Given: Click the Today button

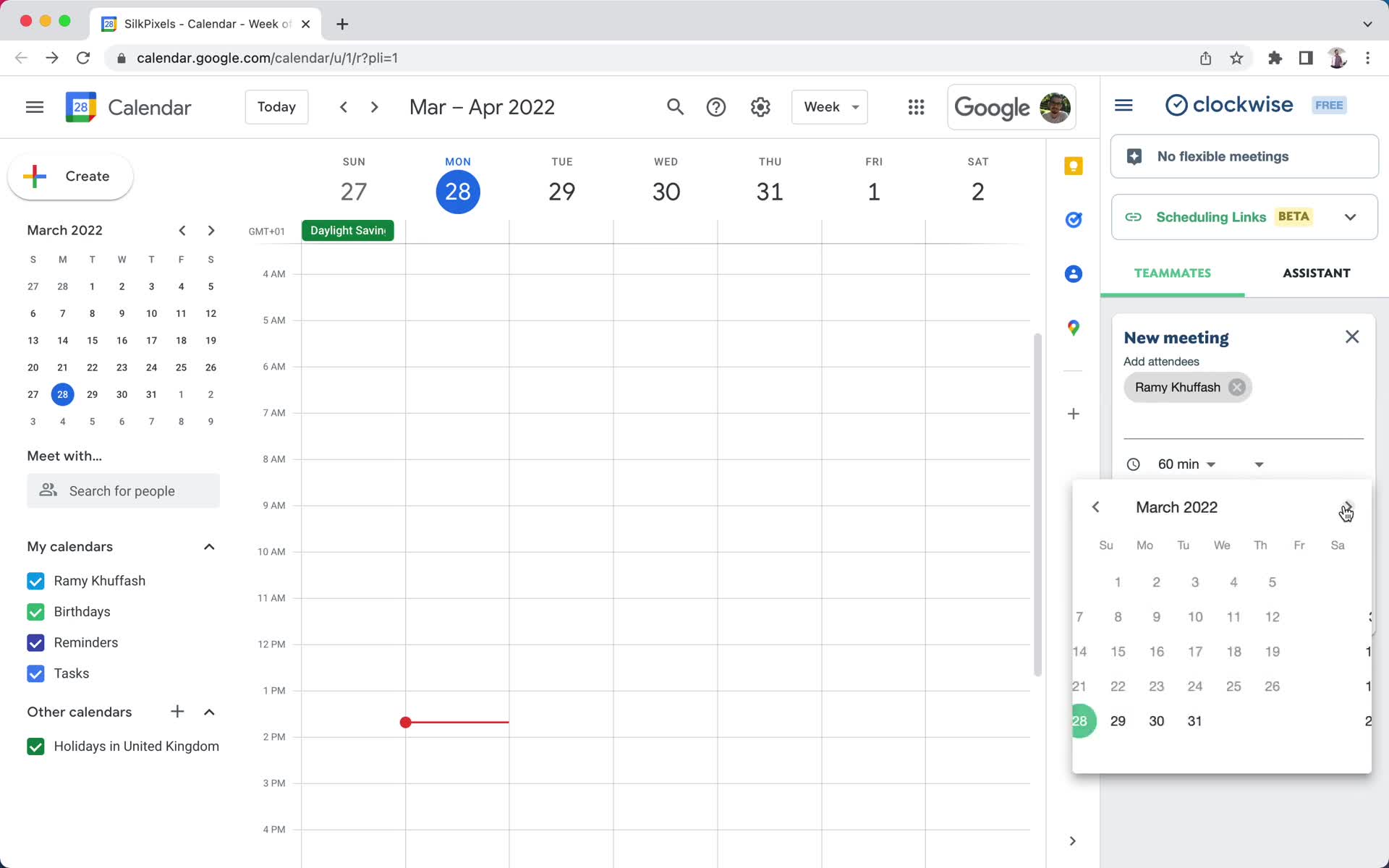Looking at the screenshot, I should coord(276,107).
